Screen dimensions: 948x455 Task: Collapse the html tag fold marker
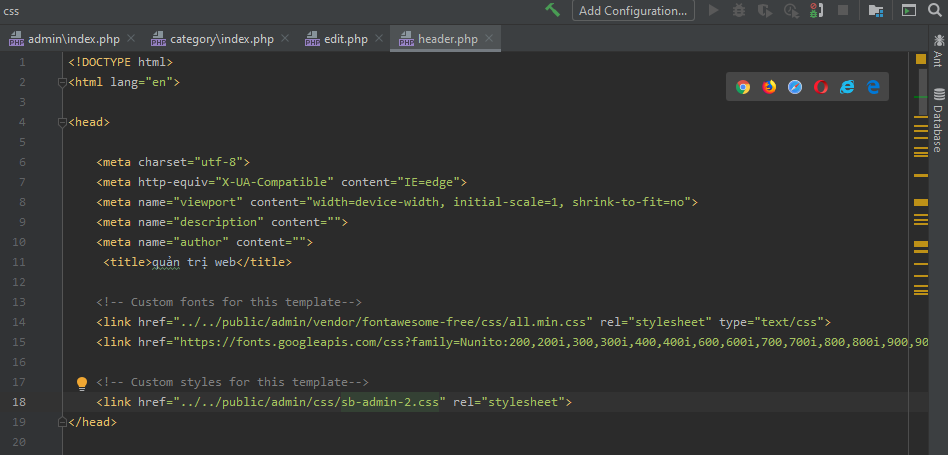(62, 82)
